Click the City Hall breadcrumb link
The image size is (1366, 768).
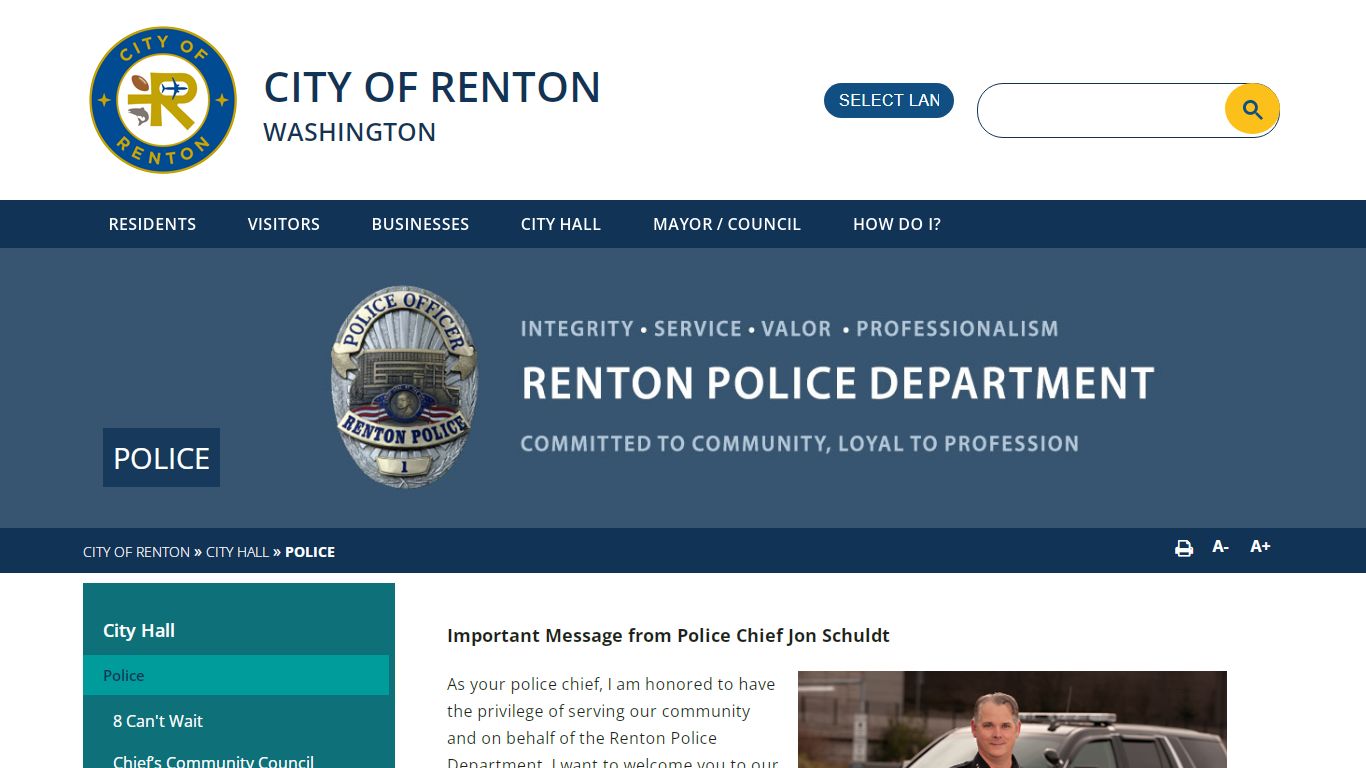click(x=237, y=552)
